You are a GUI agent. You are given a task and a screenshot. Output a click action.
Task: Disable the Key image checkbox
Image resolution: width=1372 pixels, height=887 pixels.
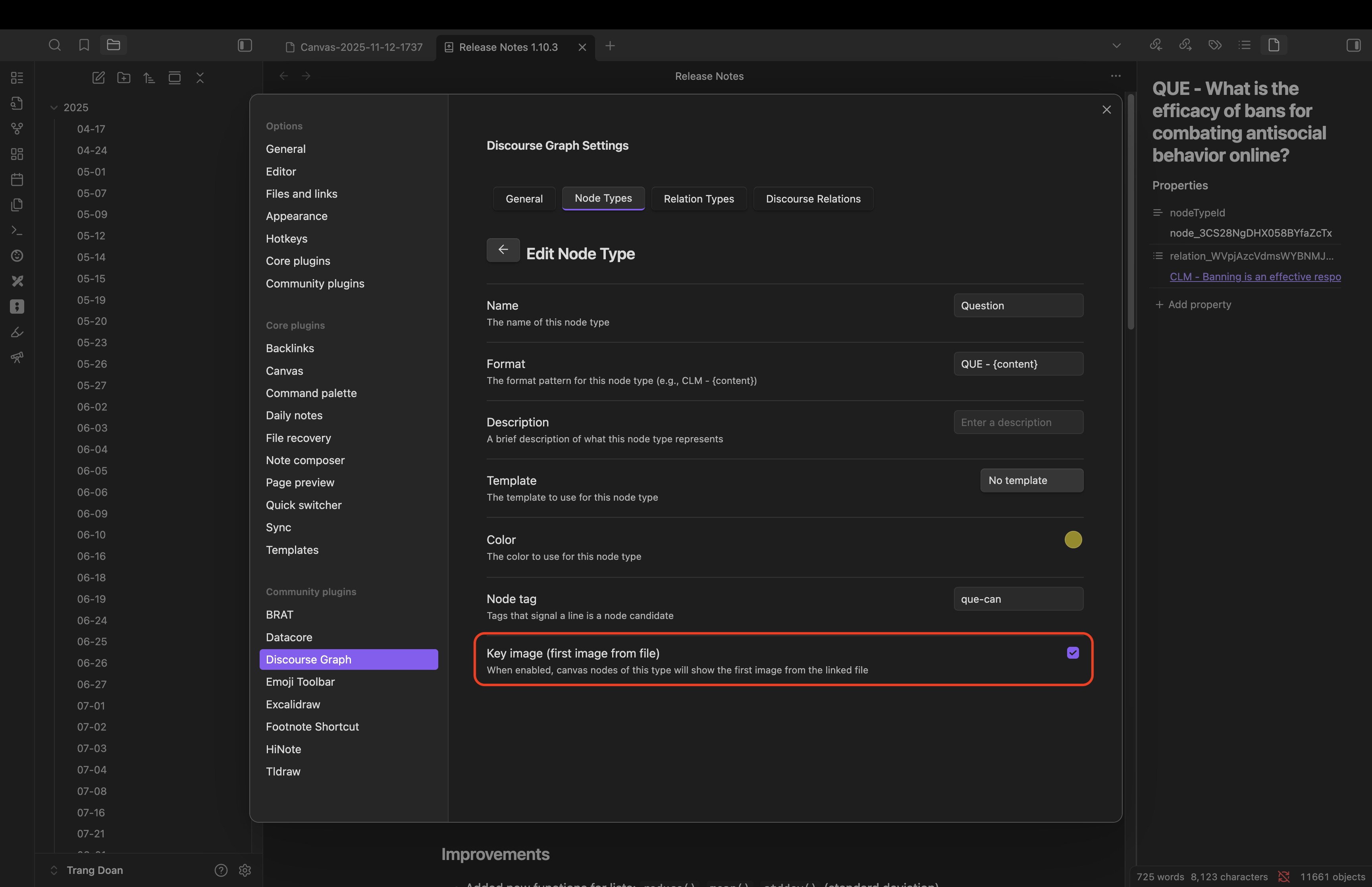pyautogui.click(x=1073, y=653)
